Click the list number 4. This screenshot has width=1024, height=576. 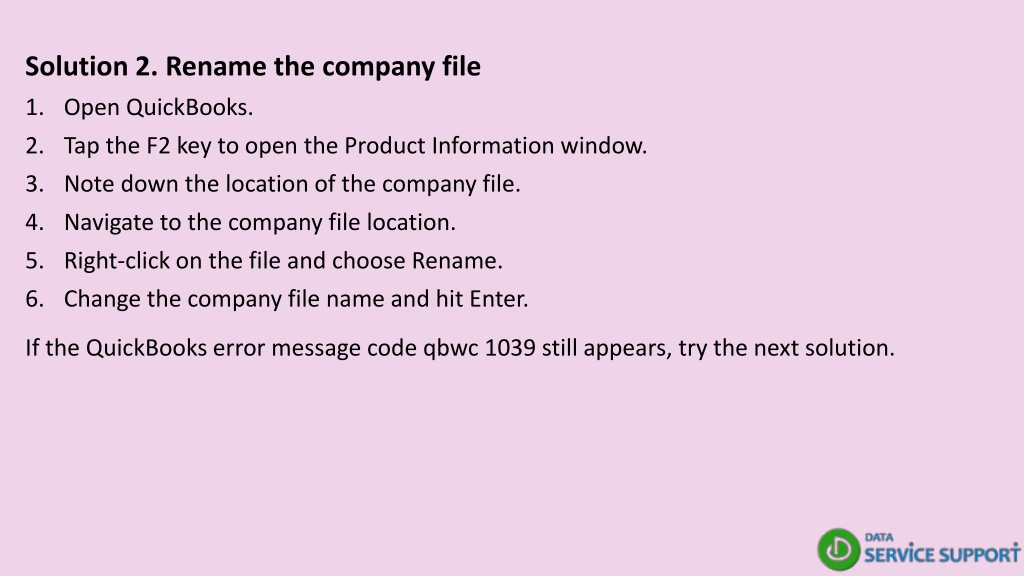click(x=35, y=222)
